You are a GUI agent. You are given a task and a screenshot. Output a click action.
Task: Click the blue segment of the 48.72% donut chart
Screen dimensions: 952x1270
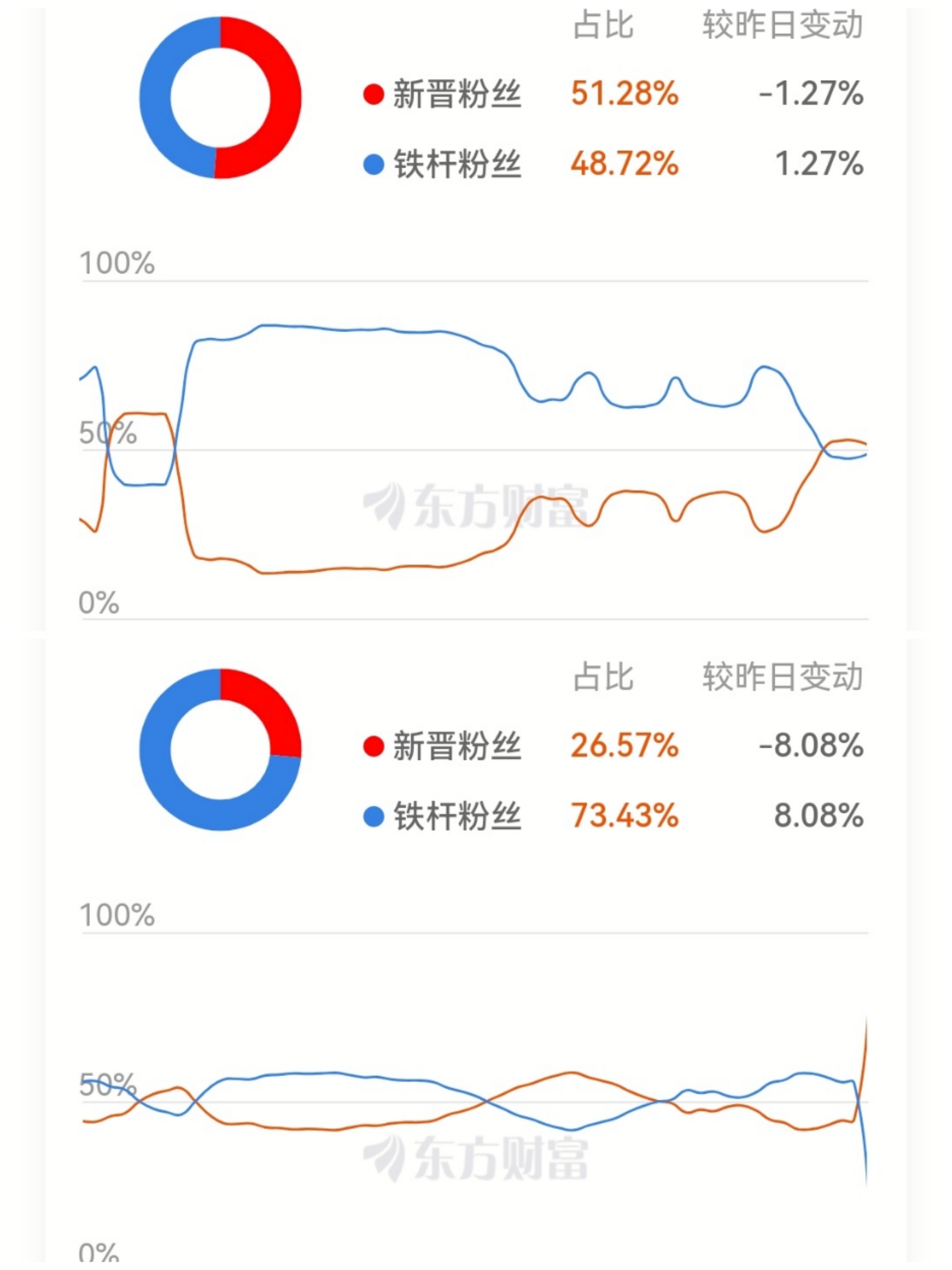156,97
